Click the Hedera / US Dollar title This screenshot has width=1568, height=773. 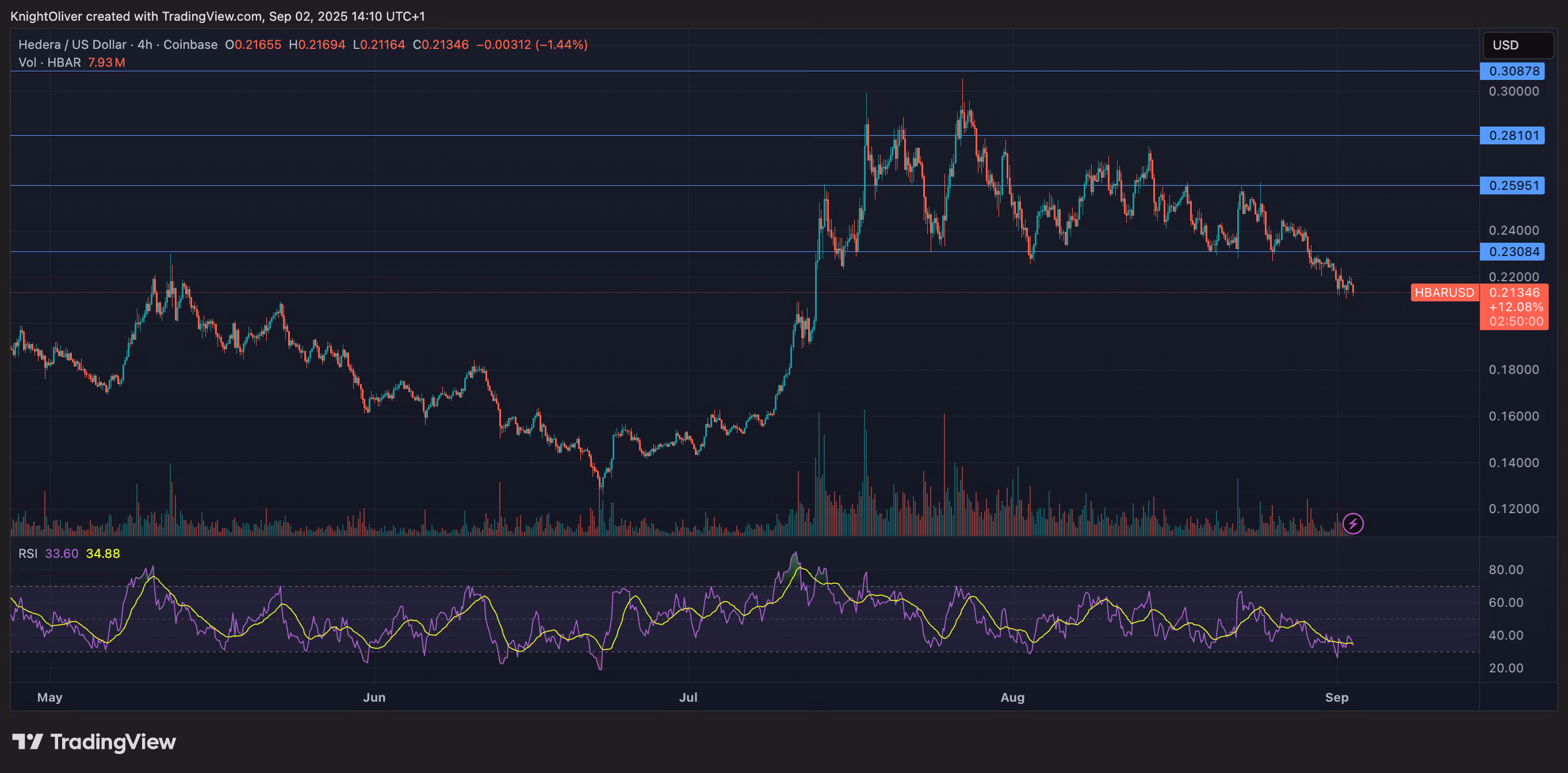(72, 44)
